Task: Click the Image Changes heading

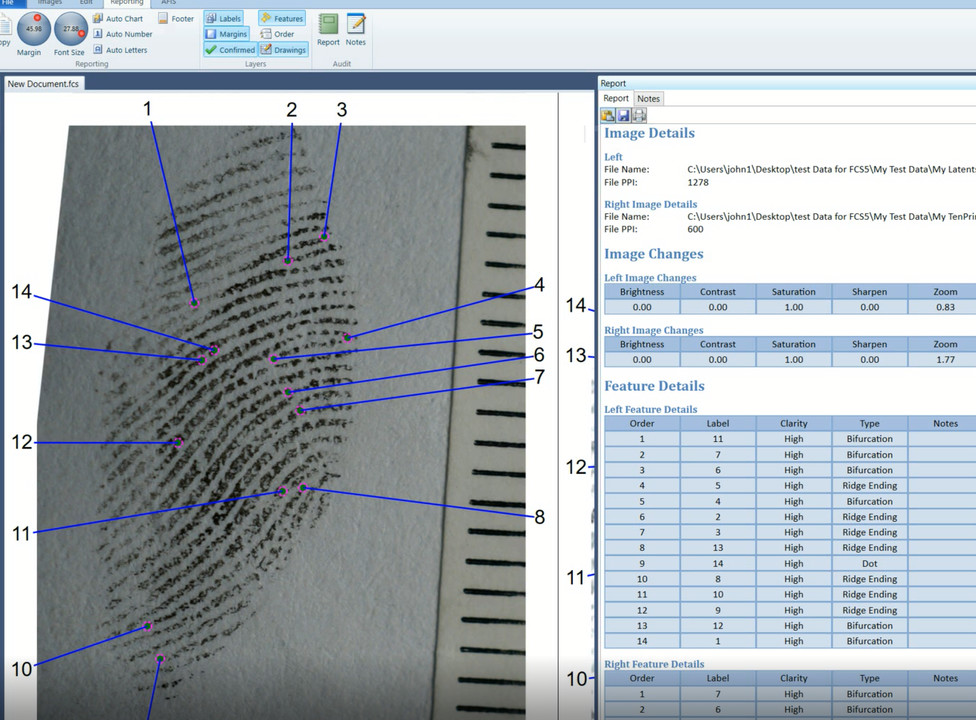Action: click(654, 254)
